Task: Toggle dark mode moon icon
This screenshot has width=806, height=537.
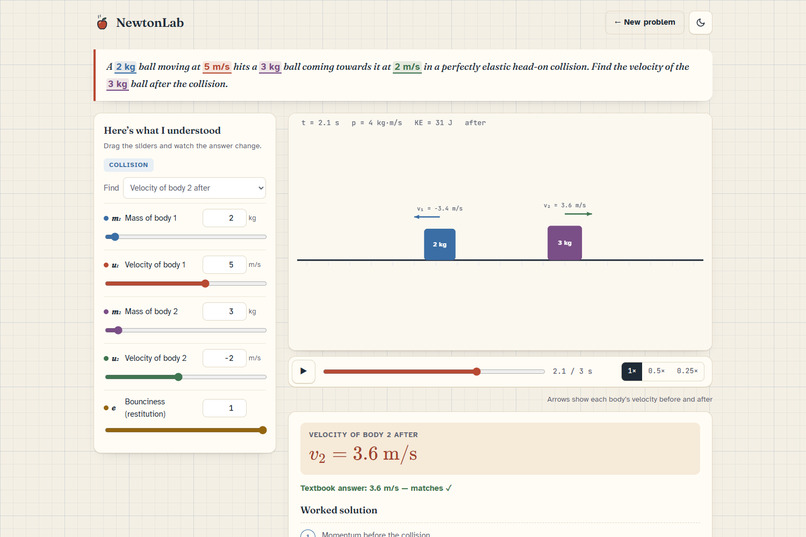Action: [700, 23]
